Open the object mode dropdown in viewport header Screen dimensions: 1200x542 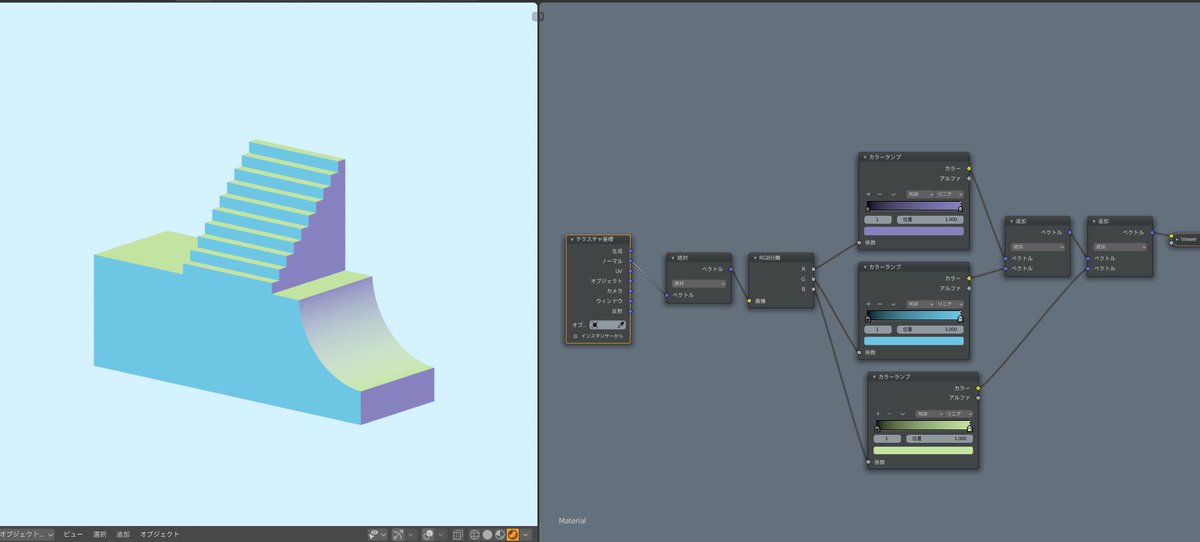click(x=27, y=535)
